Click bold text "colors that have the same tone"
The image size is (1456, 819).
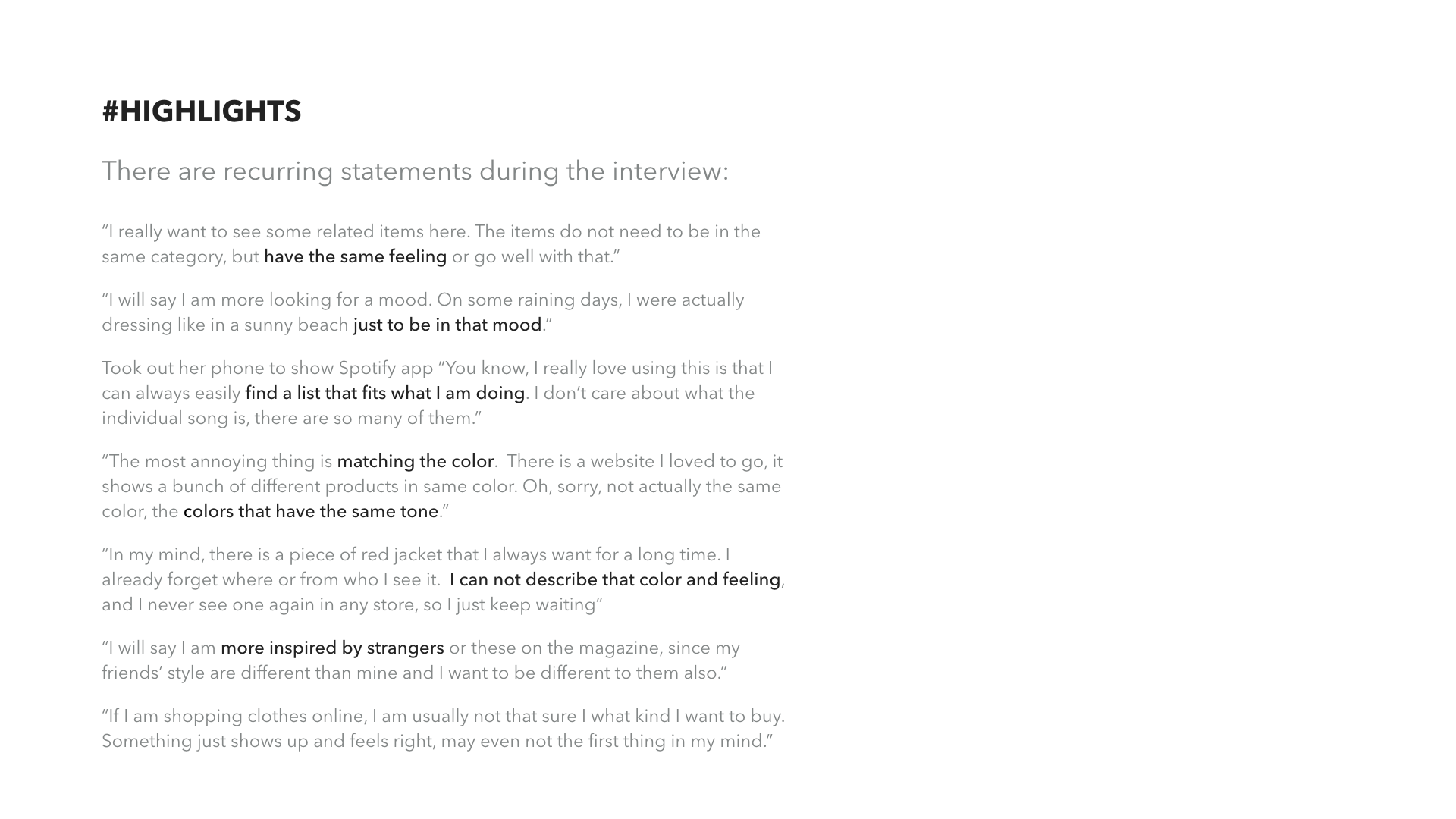[311, 512]
